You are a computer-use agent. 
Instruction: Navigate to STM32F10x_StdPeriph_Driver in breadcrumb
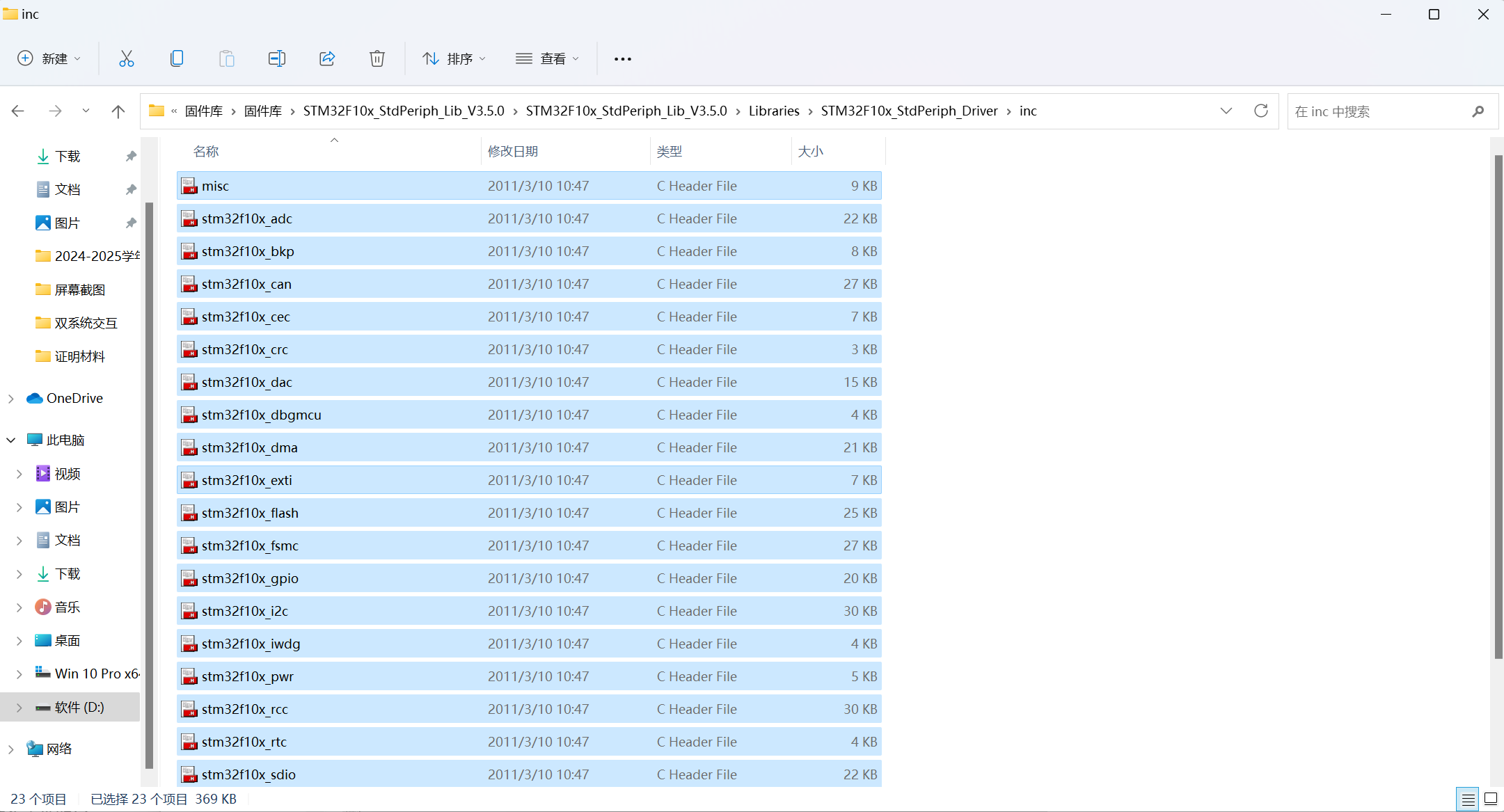pyautogui.click(x=909, y=111)
